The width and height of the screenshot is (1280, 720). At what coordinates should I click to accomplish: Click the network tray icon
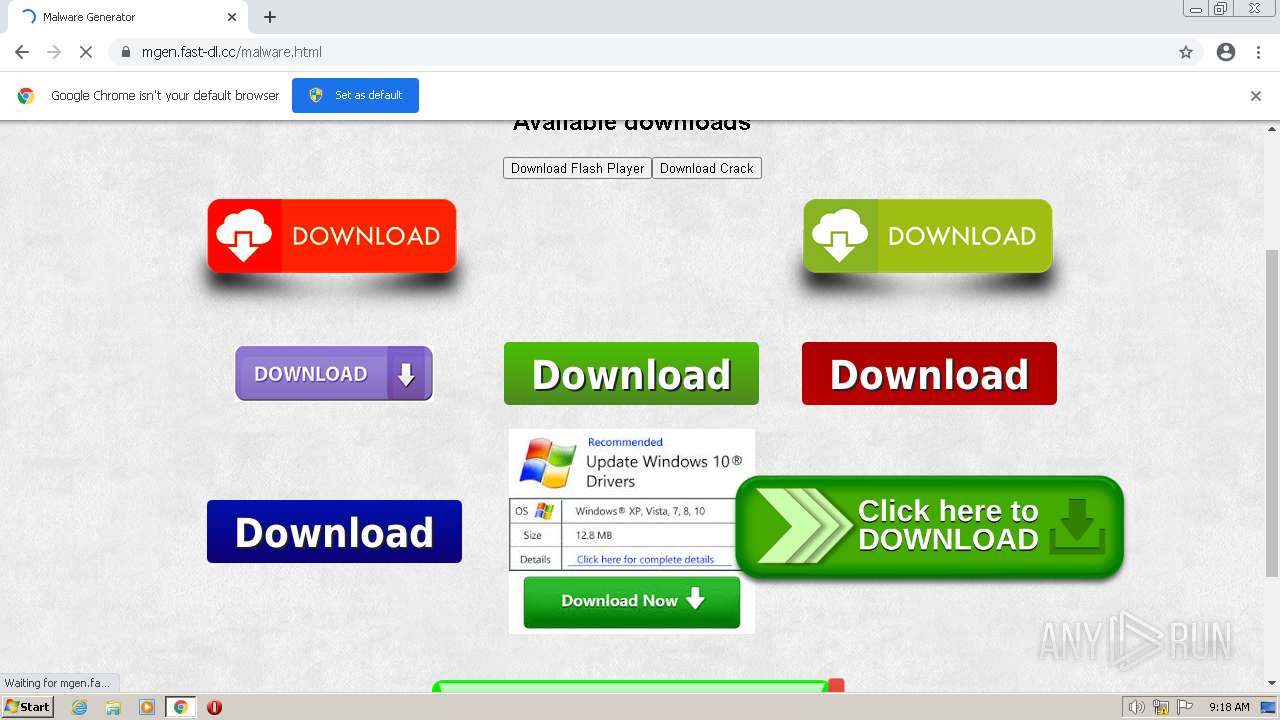[x=1161, y=707]
